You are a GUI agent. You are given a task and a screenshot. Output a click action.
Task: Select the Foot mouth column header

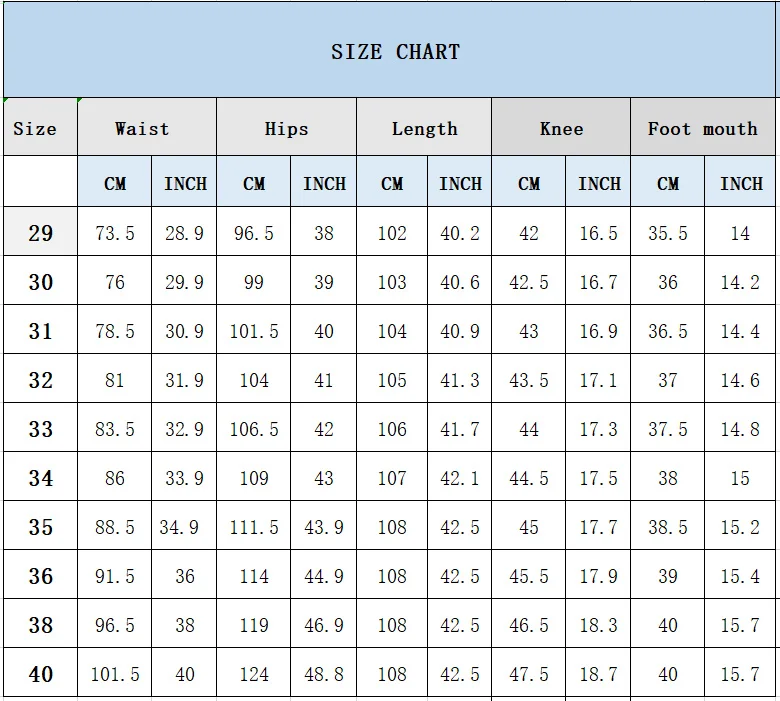[x=702, y=129]
